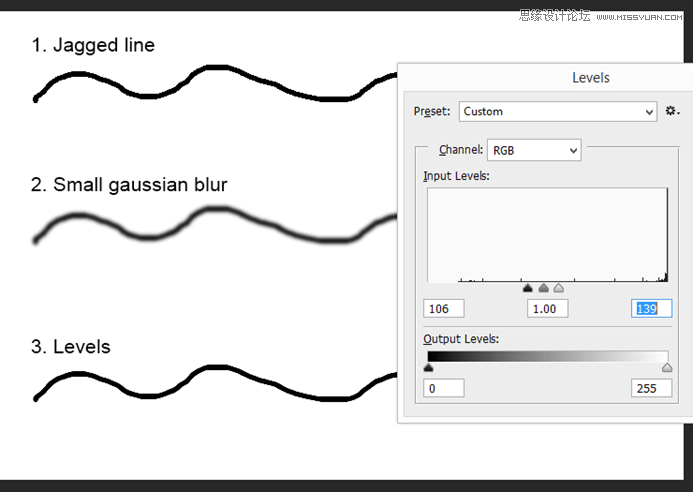Click the midtone gamma field showing 1.00
The width and height of the screenshot is (693, 492).
[547, 309]
